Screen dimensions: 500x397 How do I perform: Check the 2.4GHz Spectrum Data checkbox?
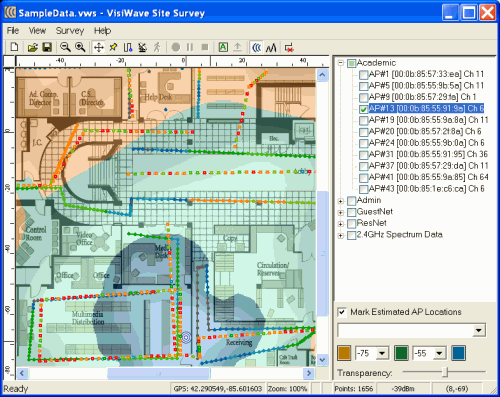pyautogui.click(x=351, y=235)
